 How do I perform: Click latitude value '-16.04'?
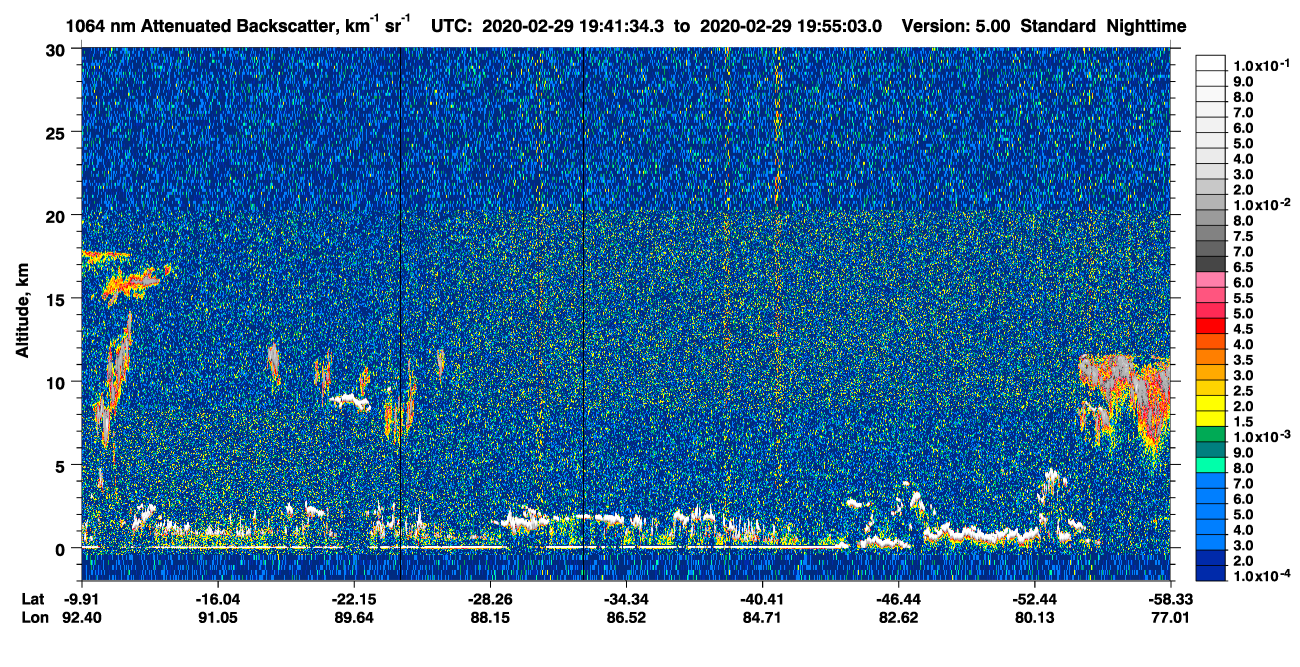217,598
